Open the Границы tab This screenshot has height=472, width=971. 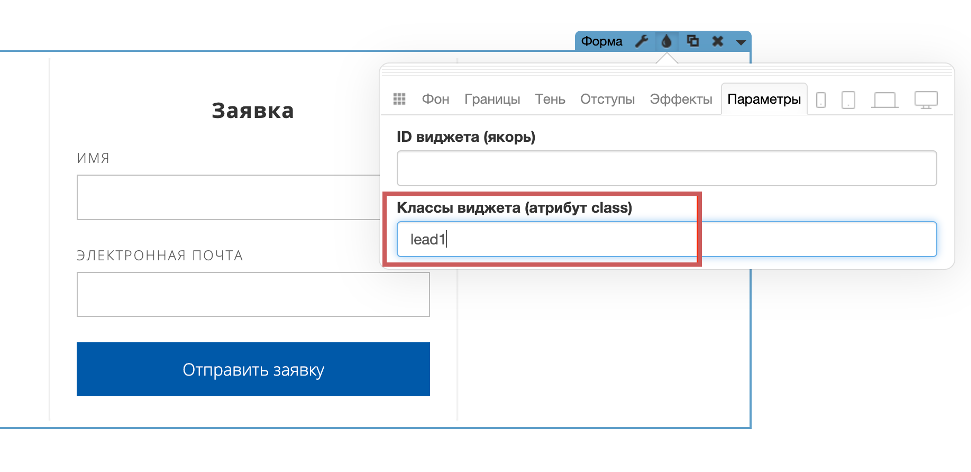[x=492, y=99]
